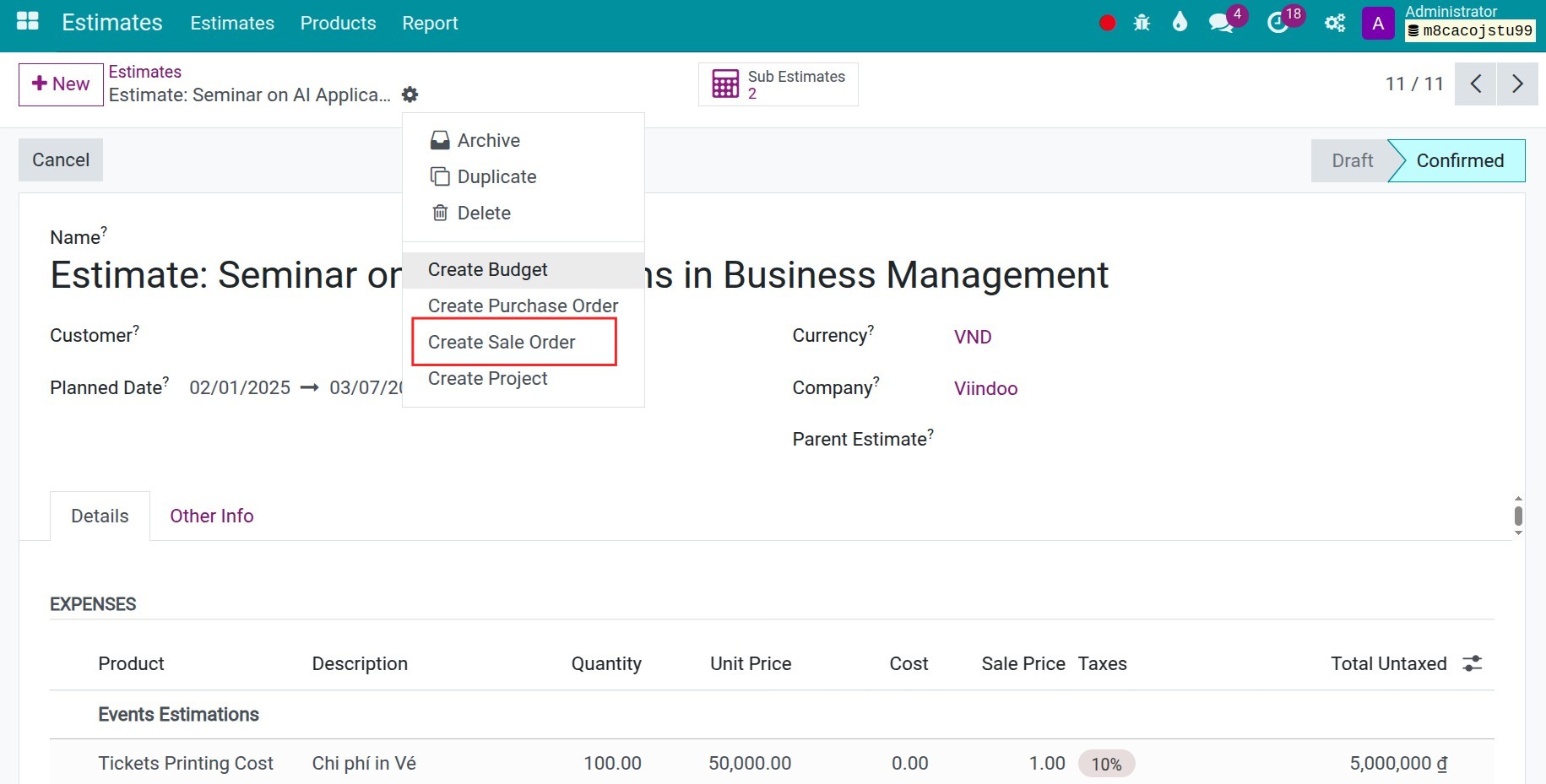Switch to the Other Info tab
The width and height of the screenshot is (1546, 784).
point(212,516)
